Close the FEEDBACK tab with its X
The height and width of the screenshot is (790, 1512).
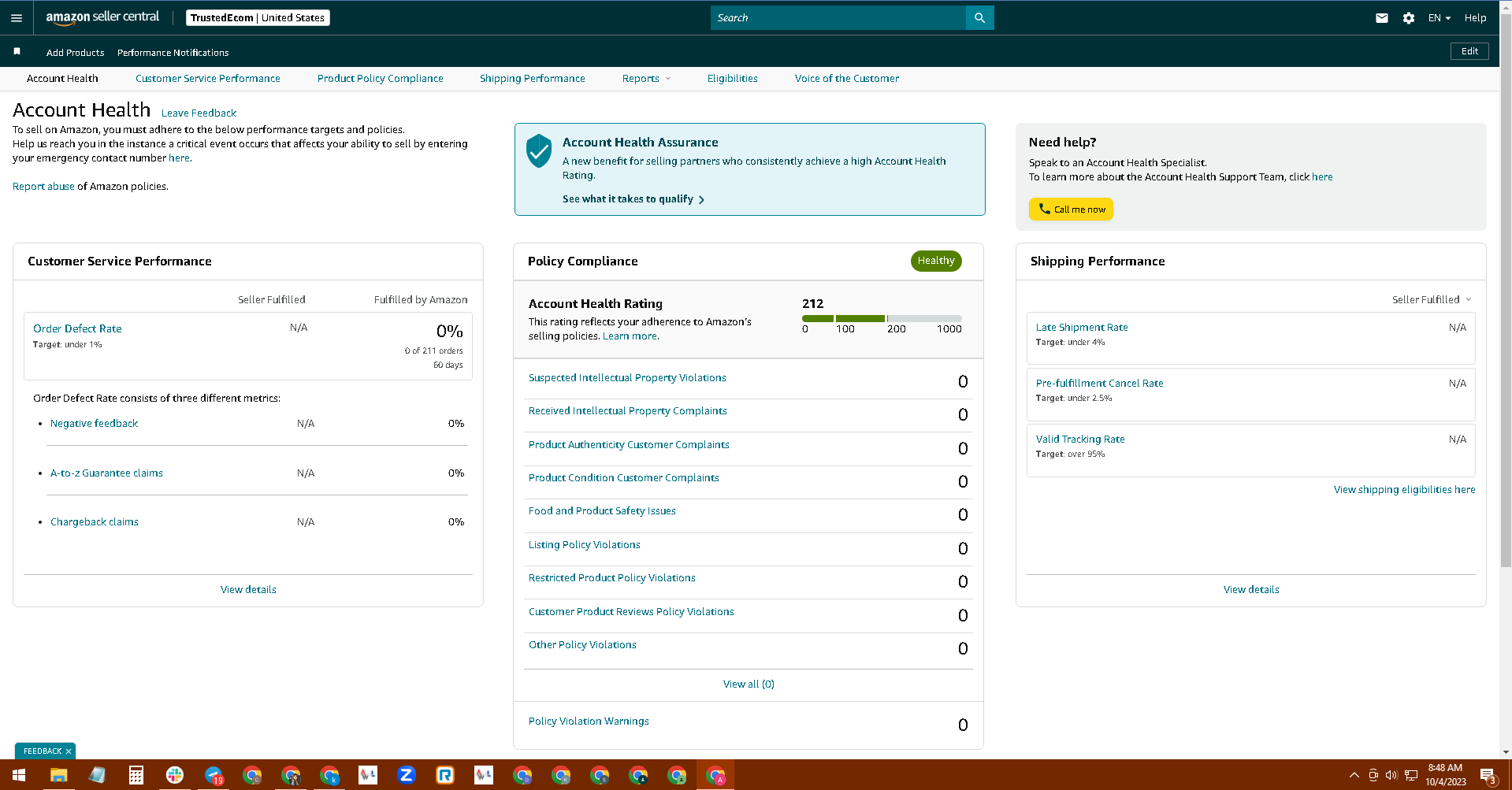69,751
